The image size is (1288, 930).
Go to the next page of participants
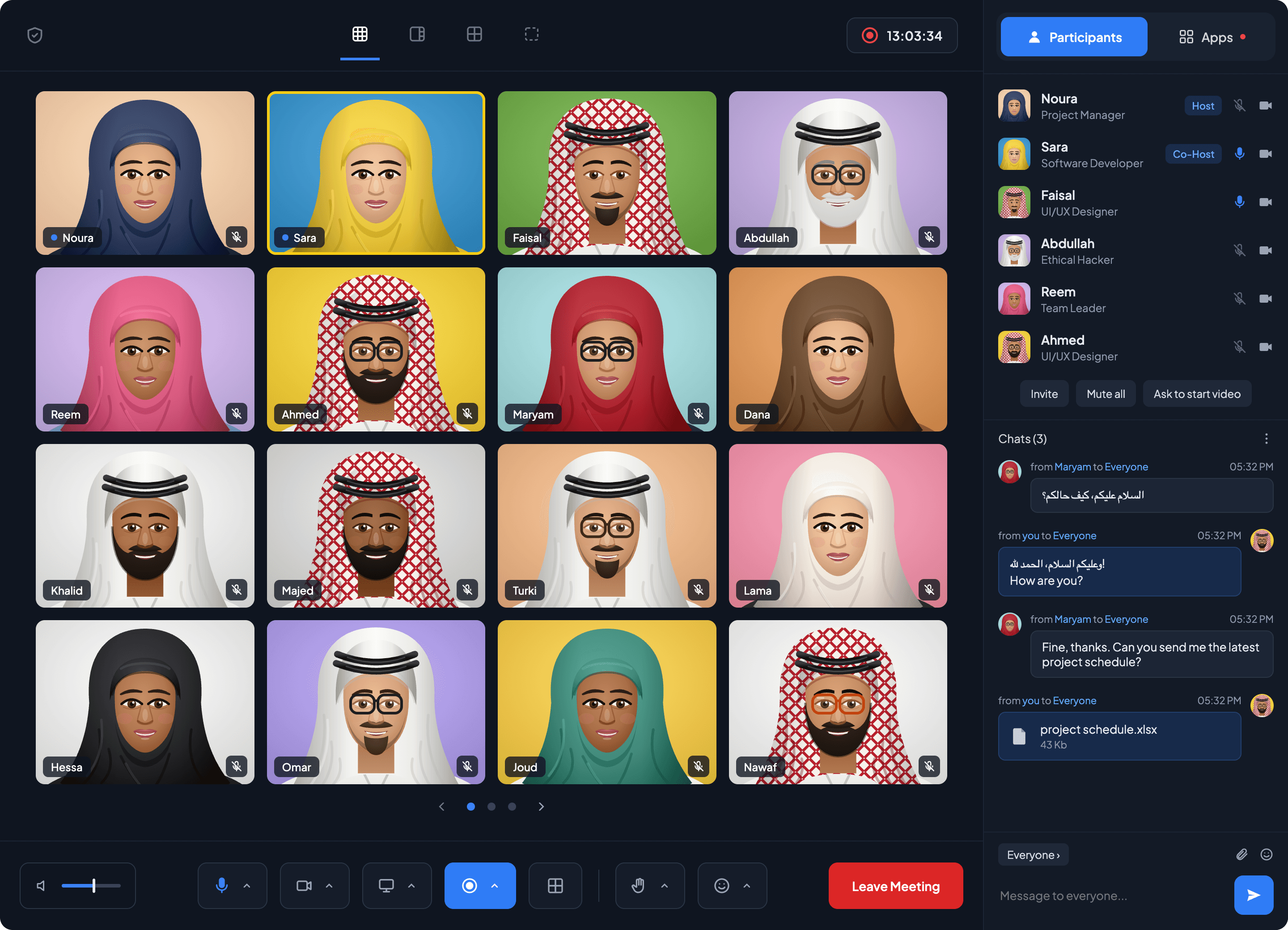point(541,806)
